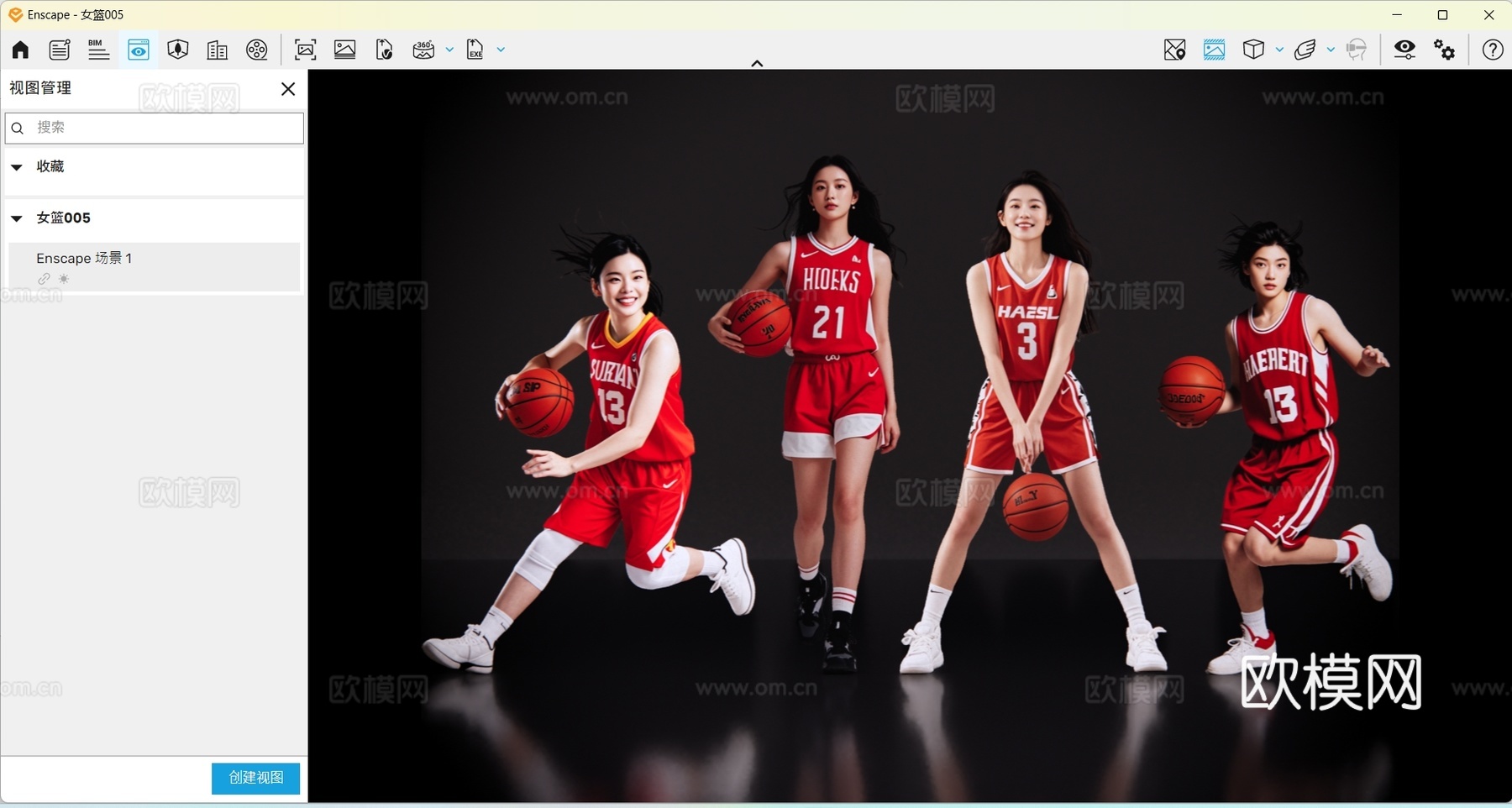
Task: Enable the VR headset mode
Action: [x=1358, y=50]
